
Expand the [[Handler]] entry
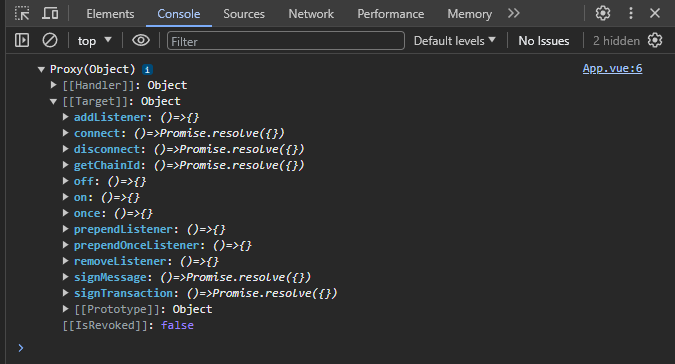tap(53, 85)
